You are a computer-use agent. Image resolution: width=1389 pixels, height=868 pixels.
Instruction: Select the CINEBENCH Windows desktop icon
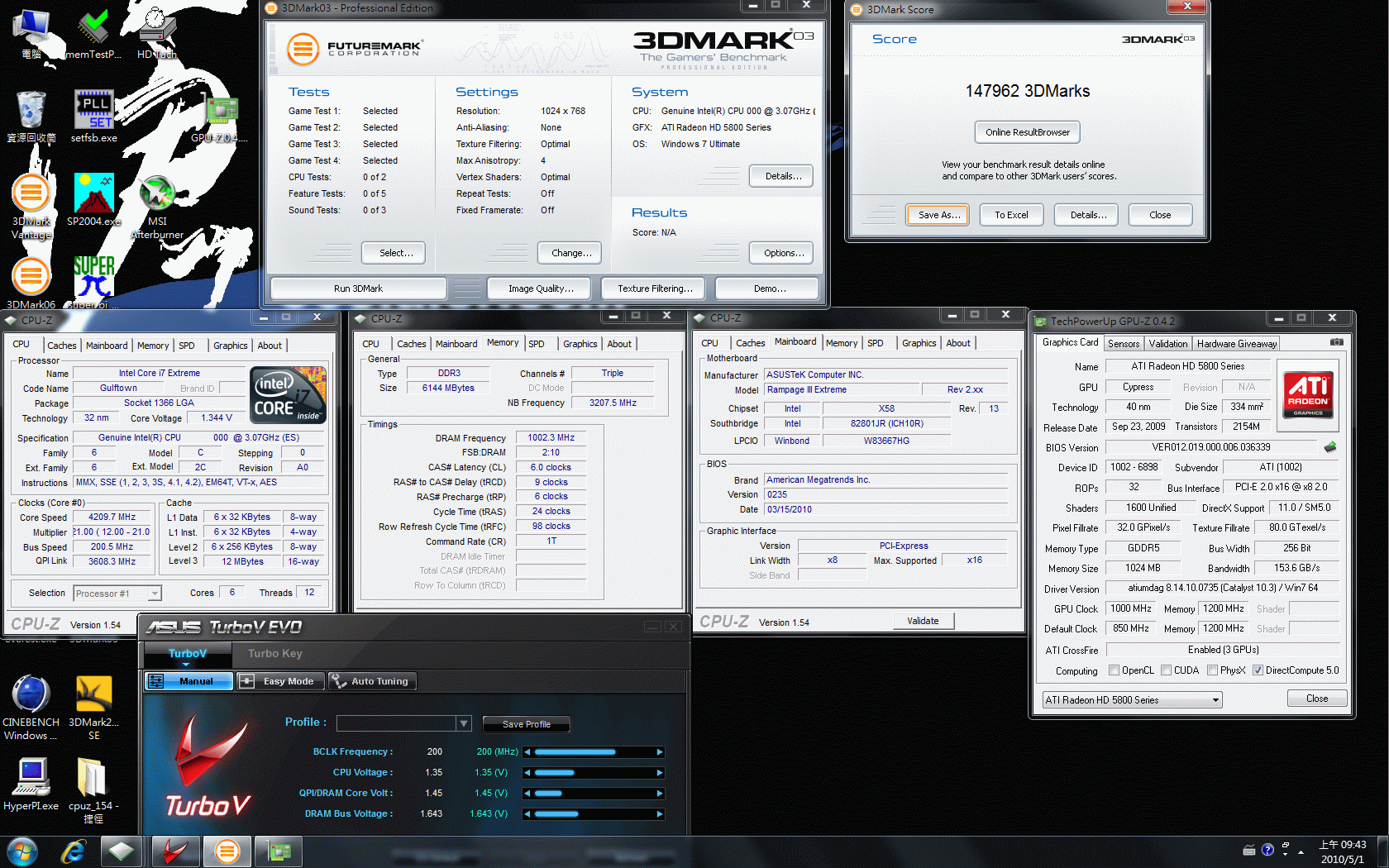coord(31,708)
